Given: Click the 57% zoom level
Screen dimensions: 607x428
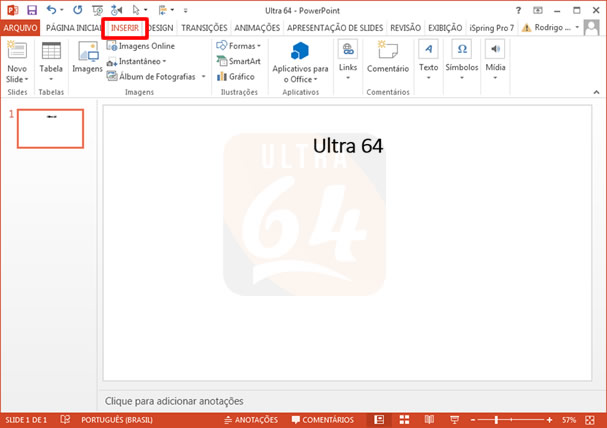Looking at the screenshot, I should (x=569, y=420).
